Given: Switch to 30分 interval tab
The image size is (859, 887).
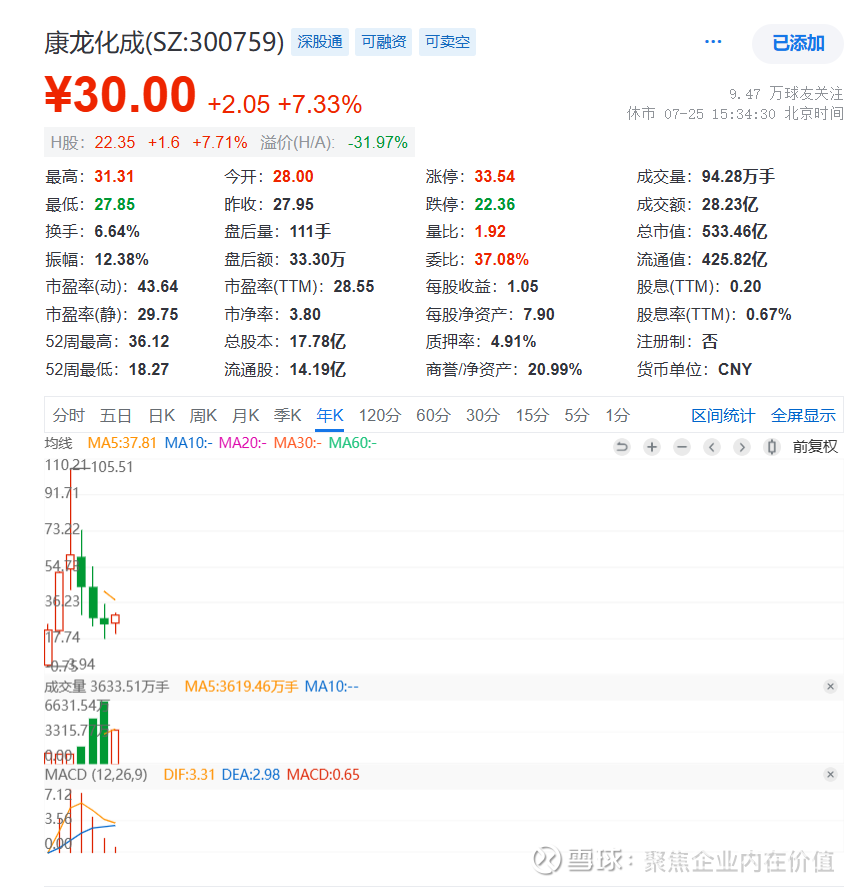Looking at the screenshot, I should [483, 416].
